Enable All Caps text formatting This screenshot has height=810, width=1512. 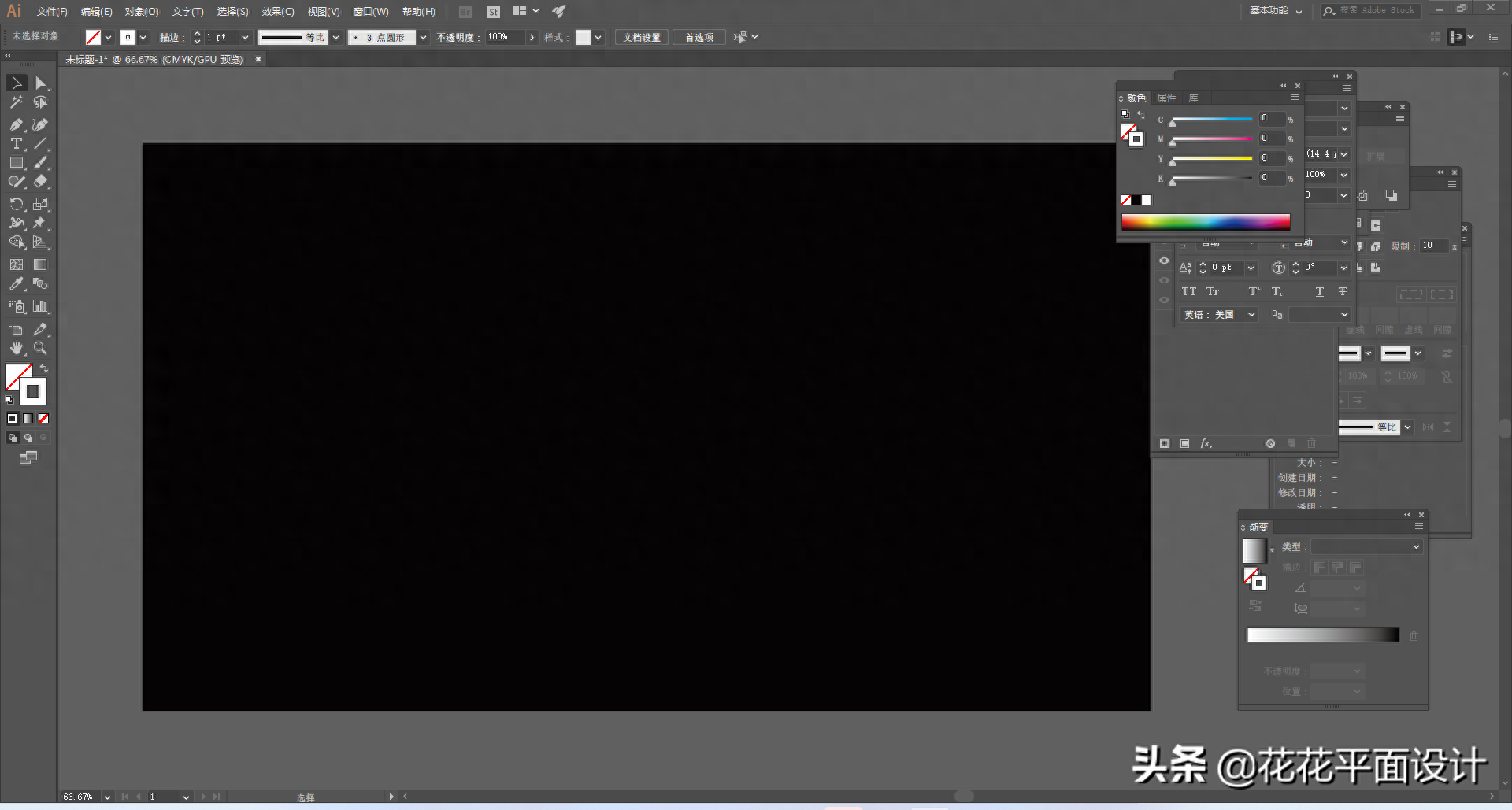(x=1188, y=292)
